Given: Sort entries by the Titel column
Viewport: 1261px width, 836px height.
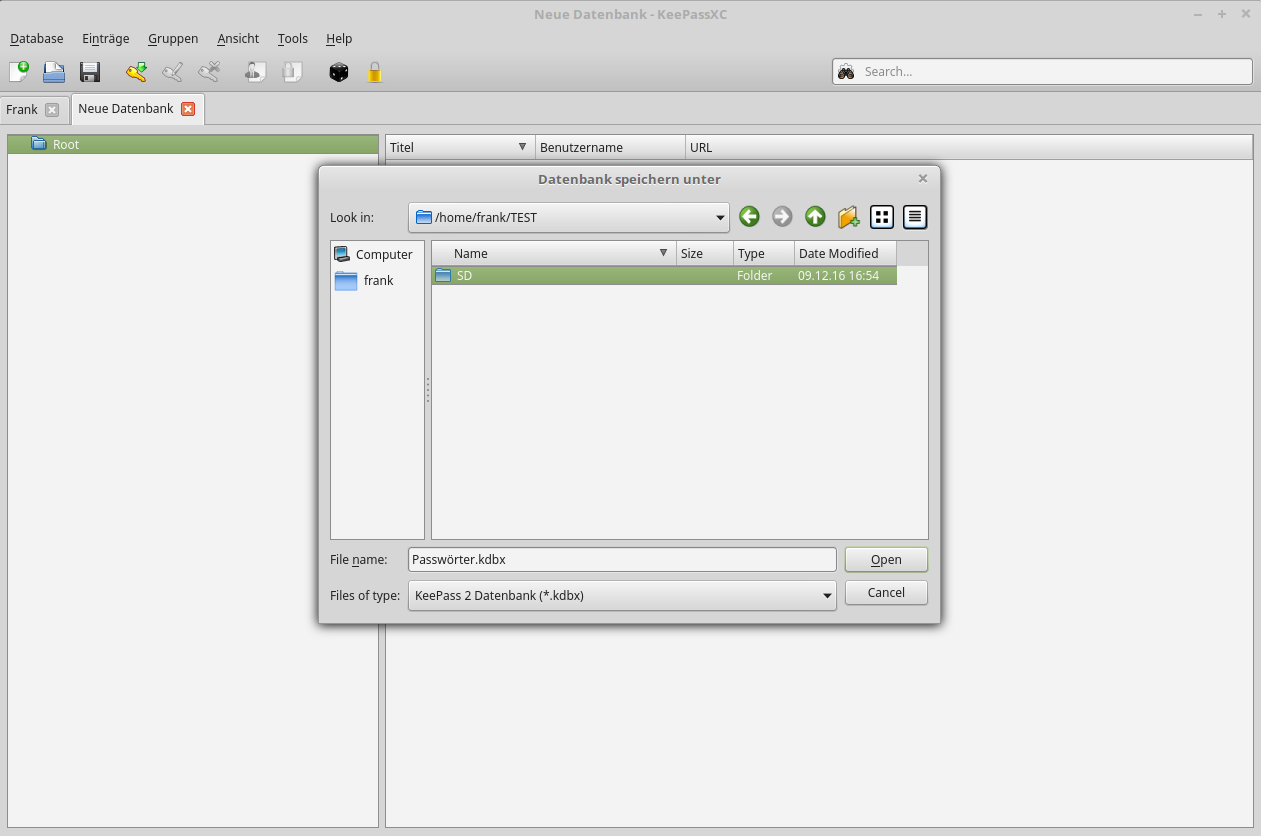Looking at the screenshot, I should [460, 147].
